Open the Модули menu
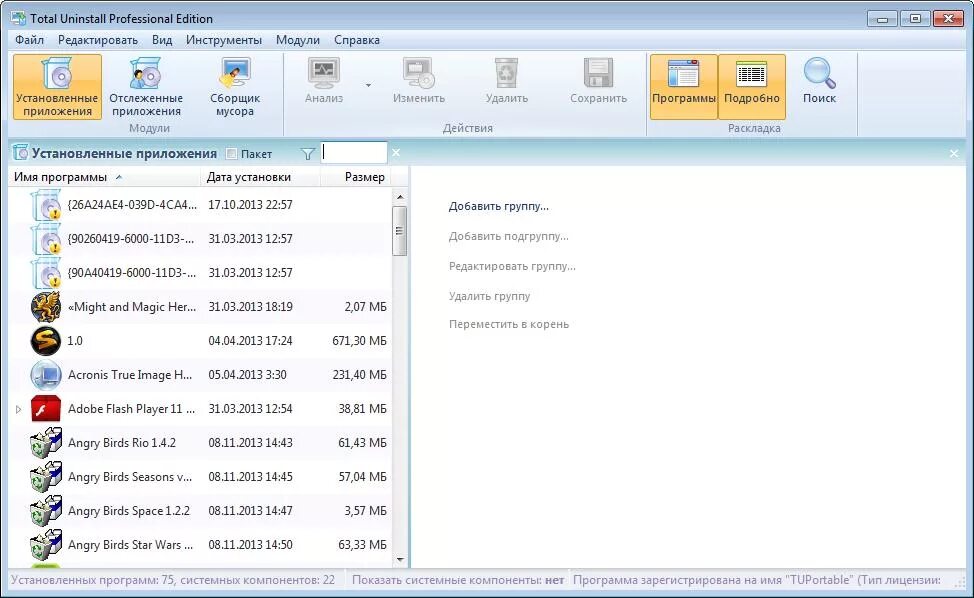This screenshot has height=598, width=974. coord(298,40)
